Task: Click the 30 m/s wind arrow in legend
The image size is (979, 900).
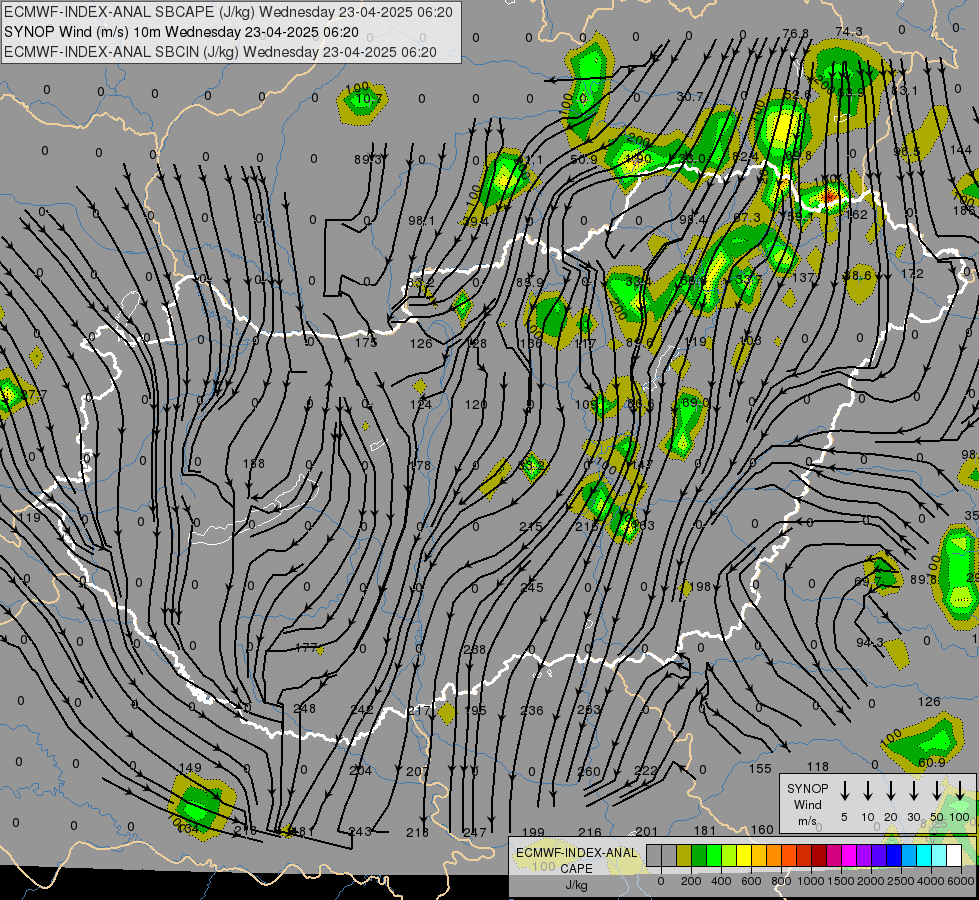Action: pyautogui.click(x=913, y=790)
